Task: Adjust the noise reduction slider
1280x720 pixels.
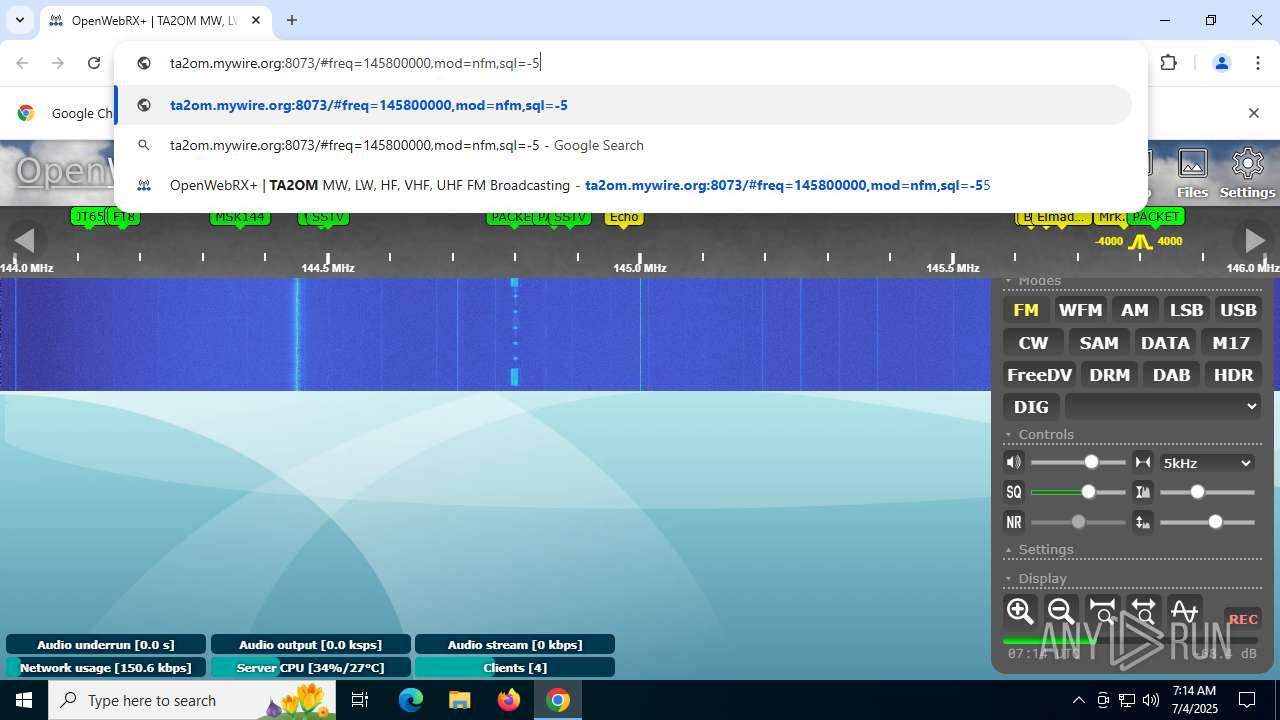Action: 1078,522
